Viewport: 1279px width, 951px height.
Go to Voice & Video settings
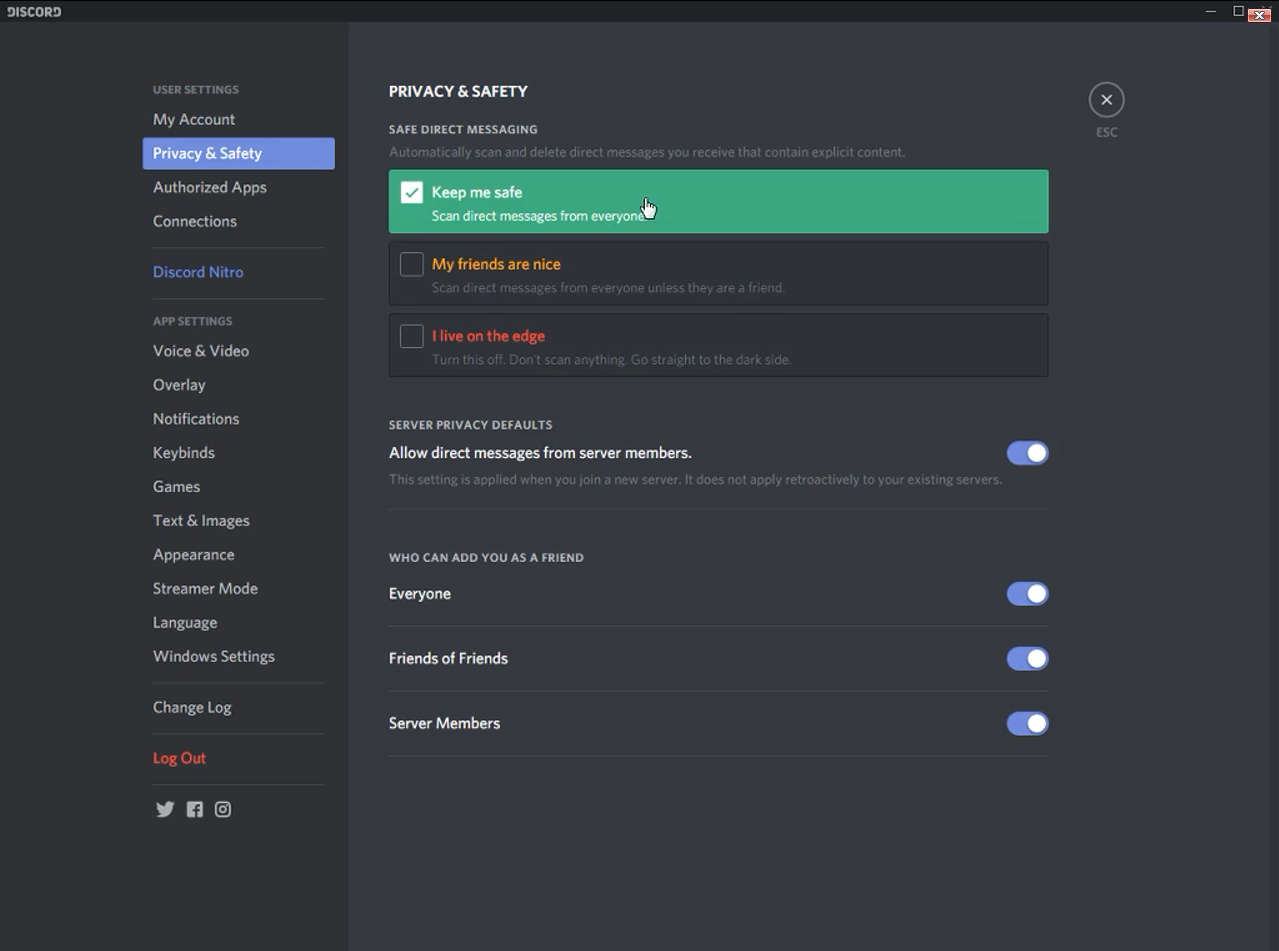pyautogui.click(x=201, y=351)
